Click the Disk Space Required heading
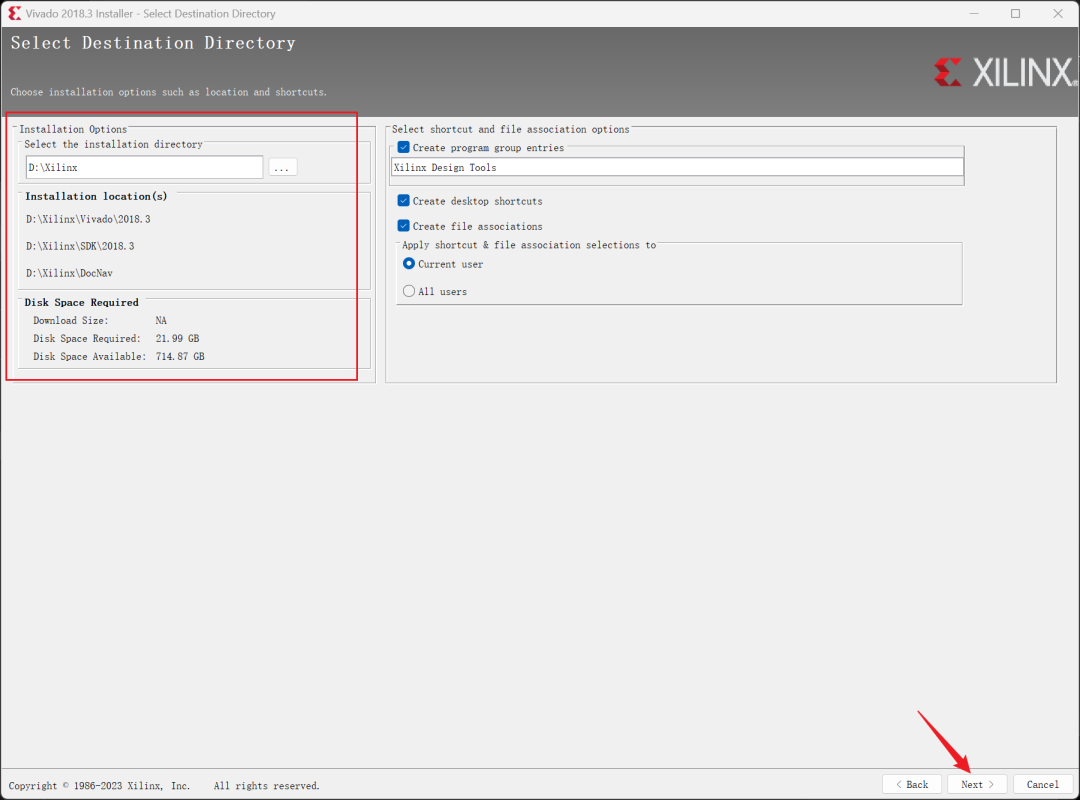 click(81, 302)
